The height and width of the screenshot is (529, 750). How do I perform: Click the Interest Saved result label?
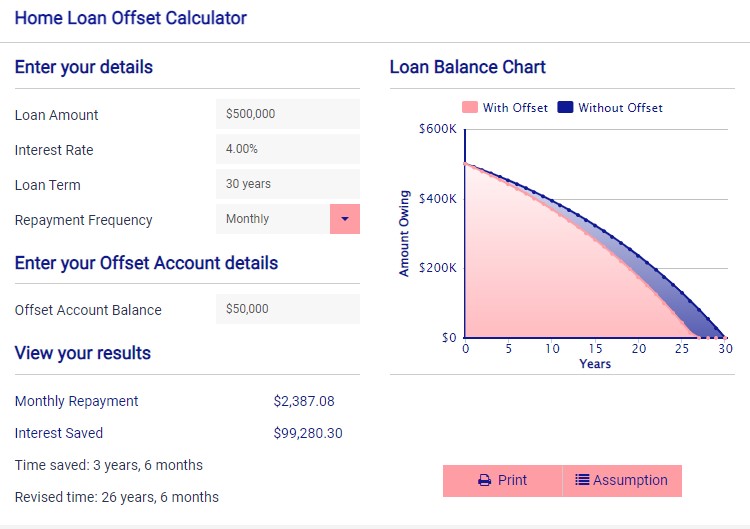[x=59, y=433]
